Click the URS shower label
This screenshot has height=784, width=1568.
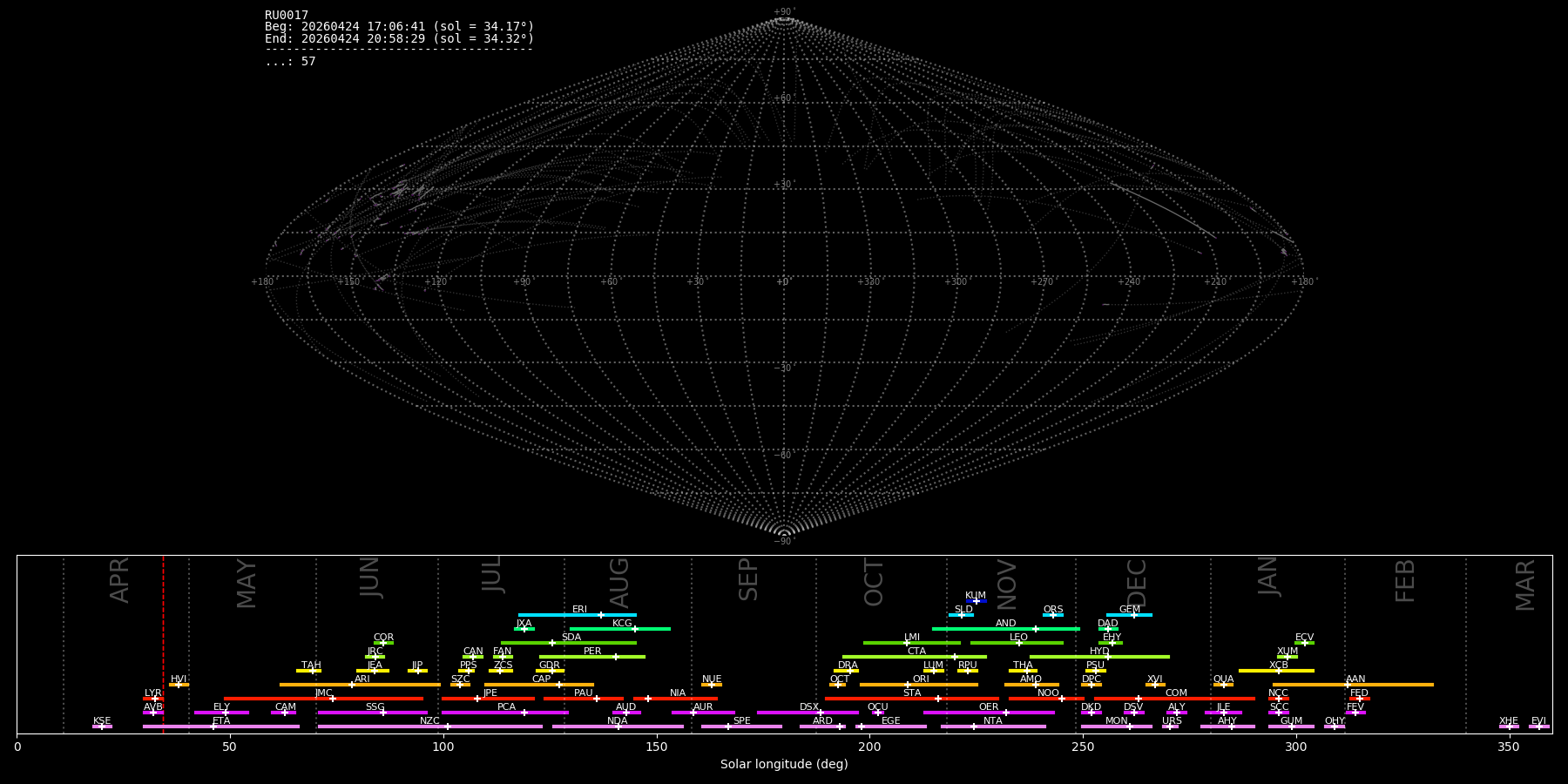[1172, 720]
